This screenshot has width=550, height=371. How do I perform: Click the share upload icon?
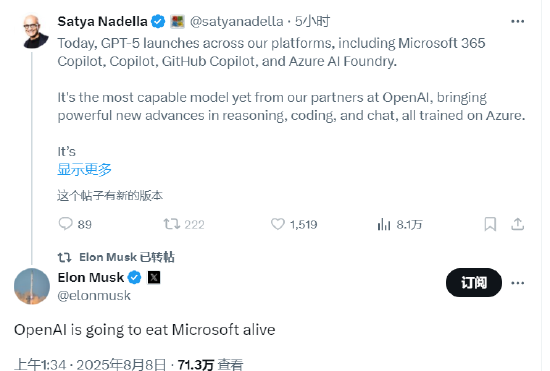[517, 224]
